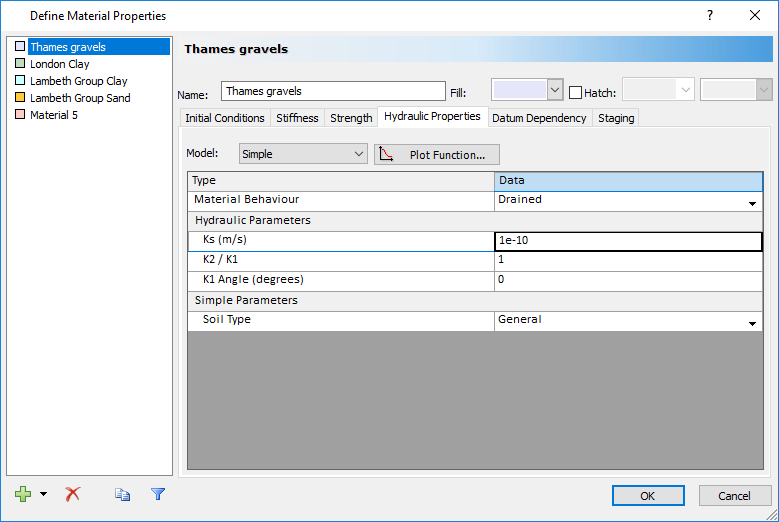Open the Fill color dropdown
This screenshot has height=522, width=779.
555,90
